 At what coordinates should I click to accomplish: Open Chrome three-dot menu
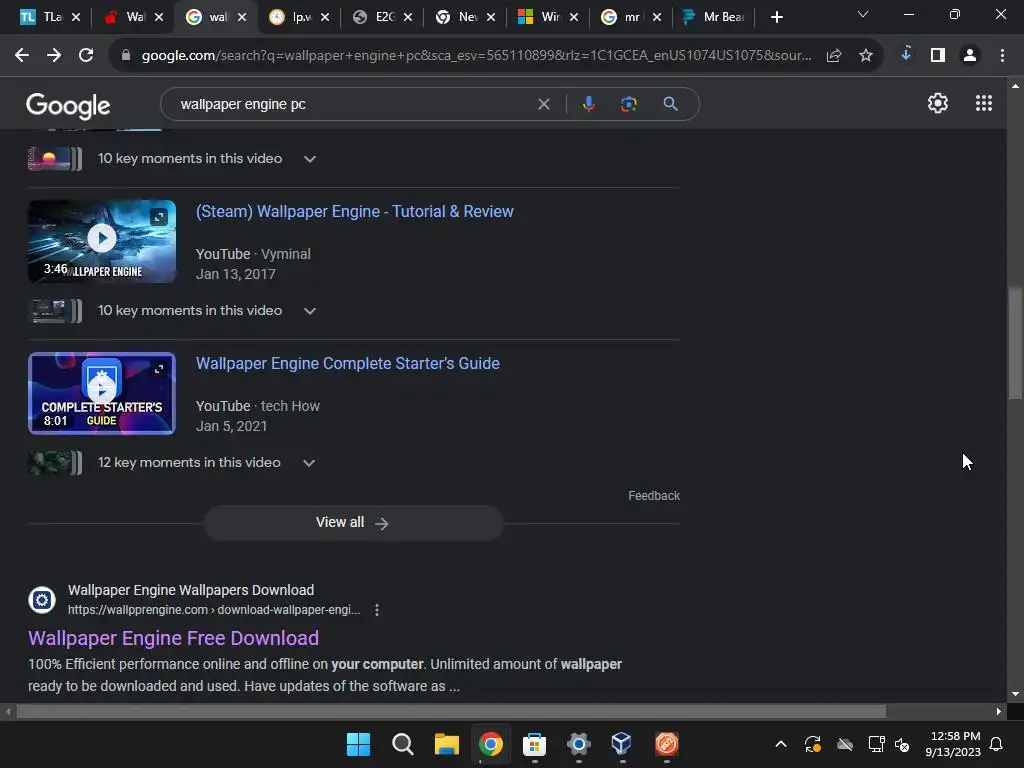click(1002, 56)
